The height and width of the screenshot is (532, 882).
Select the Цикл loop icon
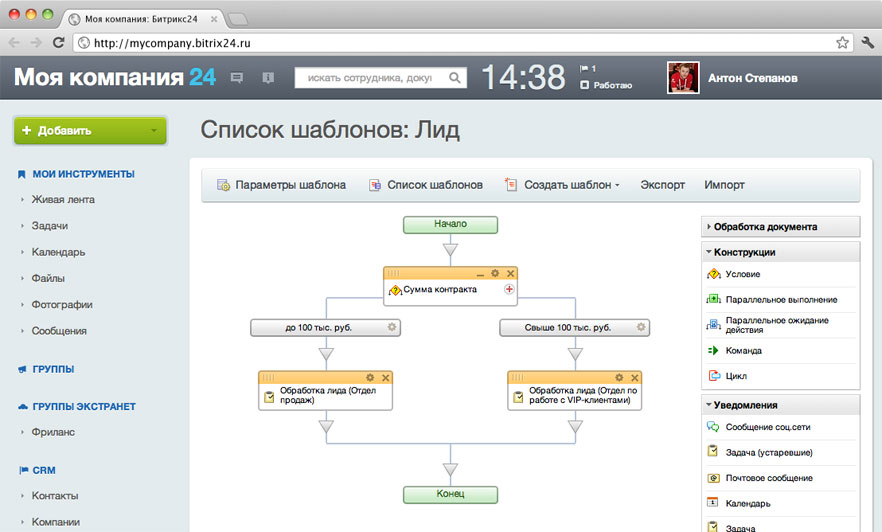pos(714,375)
